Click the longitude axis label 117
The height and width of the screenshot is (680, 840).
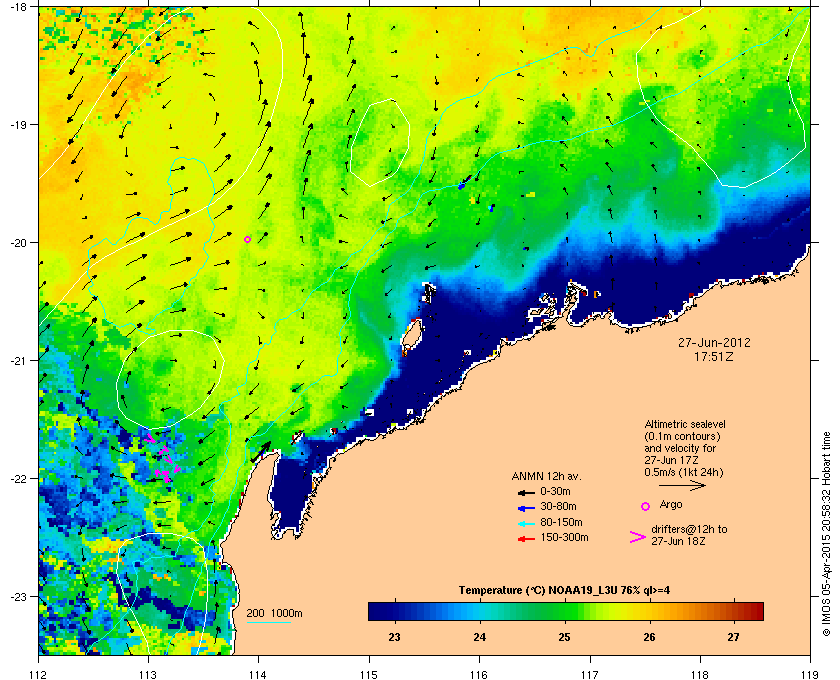[x=589, y=675]
